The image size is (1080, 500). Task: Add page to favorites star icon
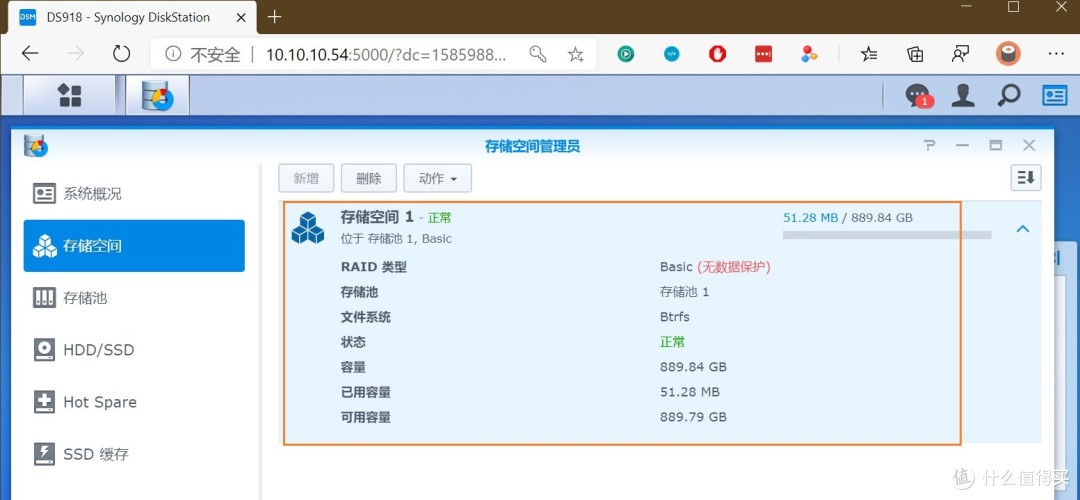point(576,54)
